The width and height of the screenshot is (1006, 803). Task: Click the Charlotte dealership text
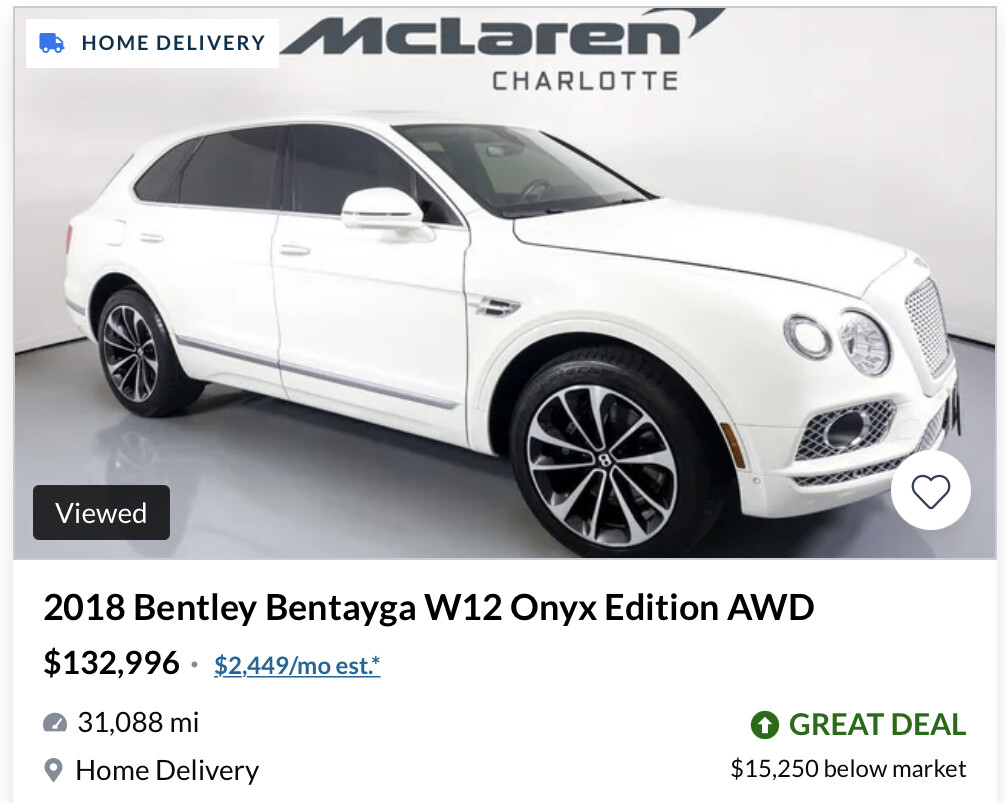point(584,81)
